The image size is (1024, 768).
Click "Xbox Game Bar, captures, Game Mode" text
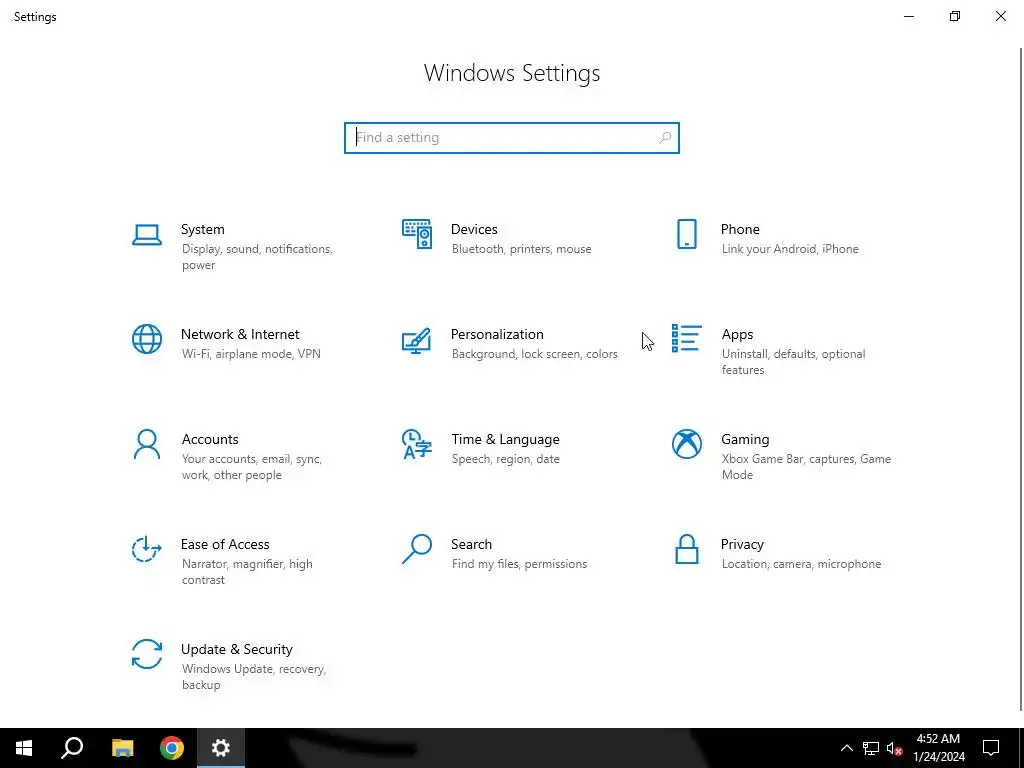(806, 467)
